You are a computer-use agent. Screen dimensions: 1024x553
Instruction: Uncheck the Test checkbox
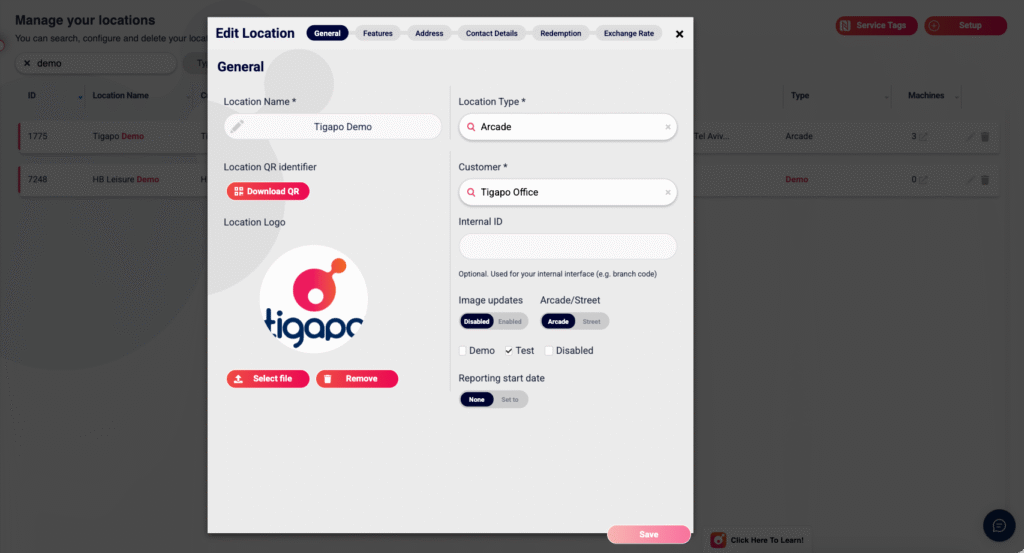(x=509, y=351)
